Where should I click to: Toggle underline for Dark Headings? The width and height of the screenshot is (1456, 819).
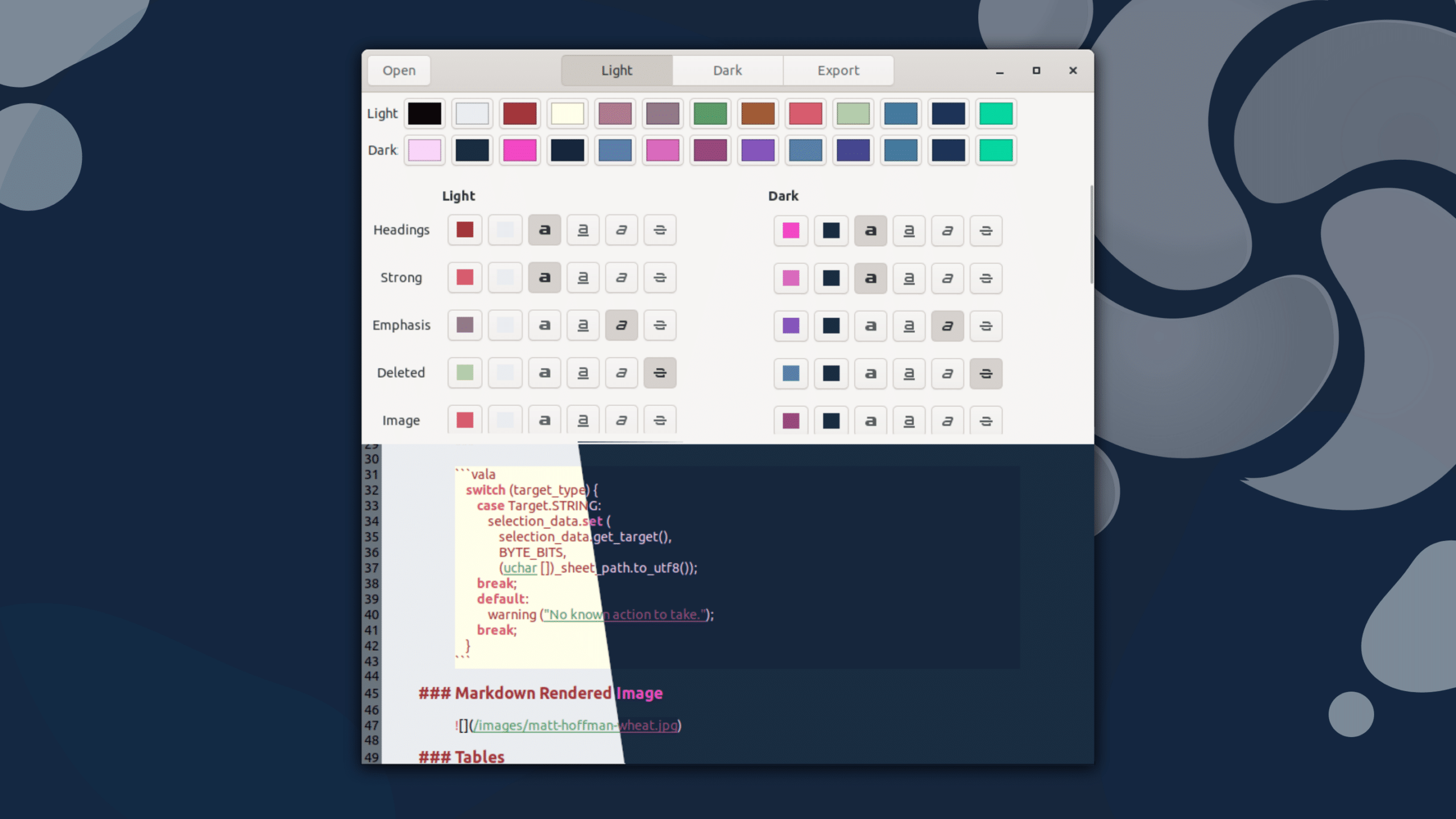909,231
